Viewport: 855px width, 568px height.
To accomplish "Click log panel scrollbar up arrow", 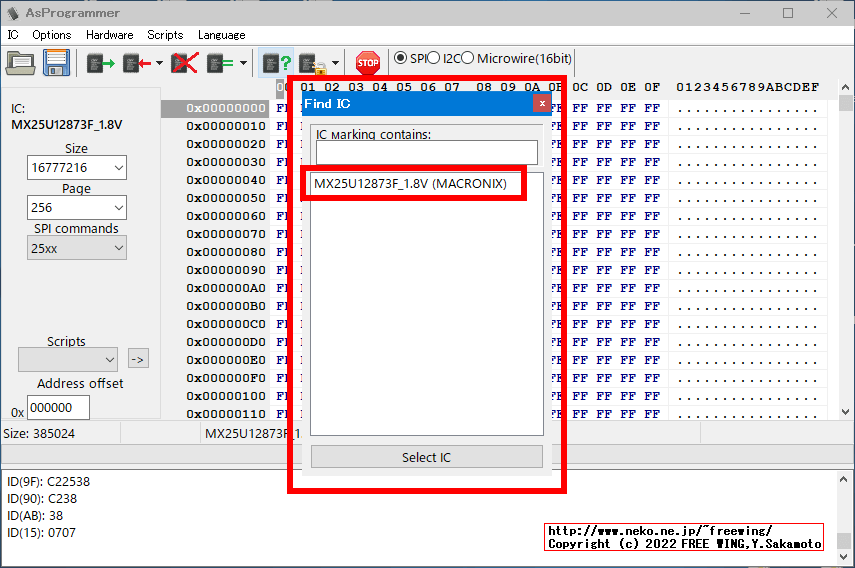I will pyautogui.click(x=844, y=480).
